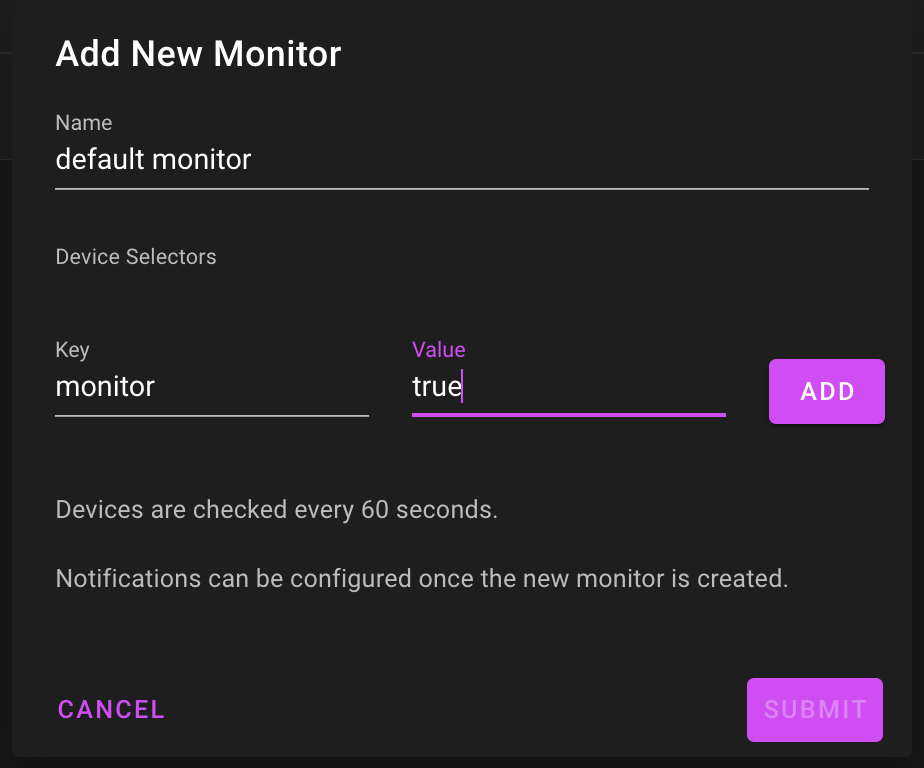Click the 'Name' field label
Image resolution: width=924 pixels, height=768 pixels.
(84, 123)
